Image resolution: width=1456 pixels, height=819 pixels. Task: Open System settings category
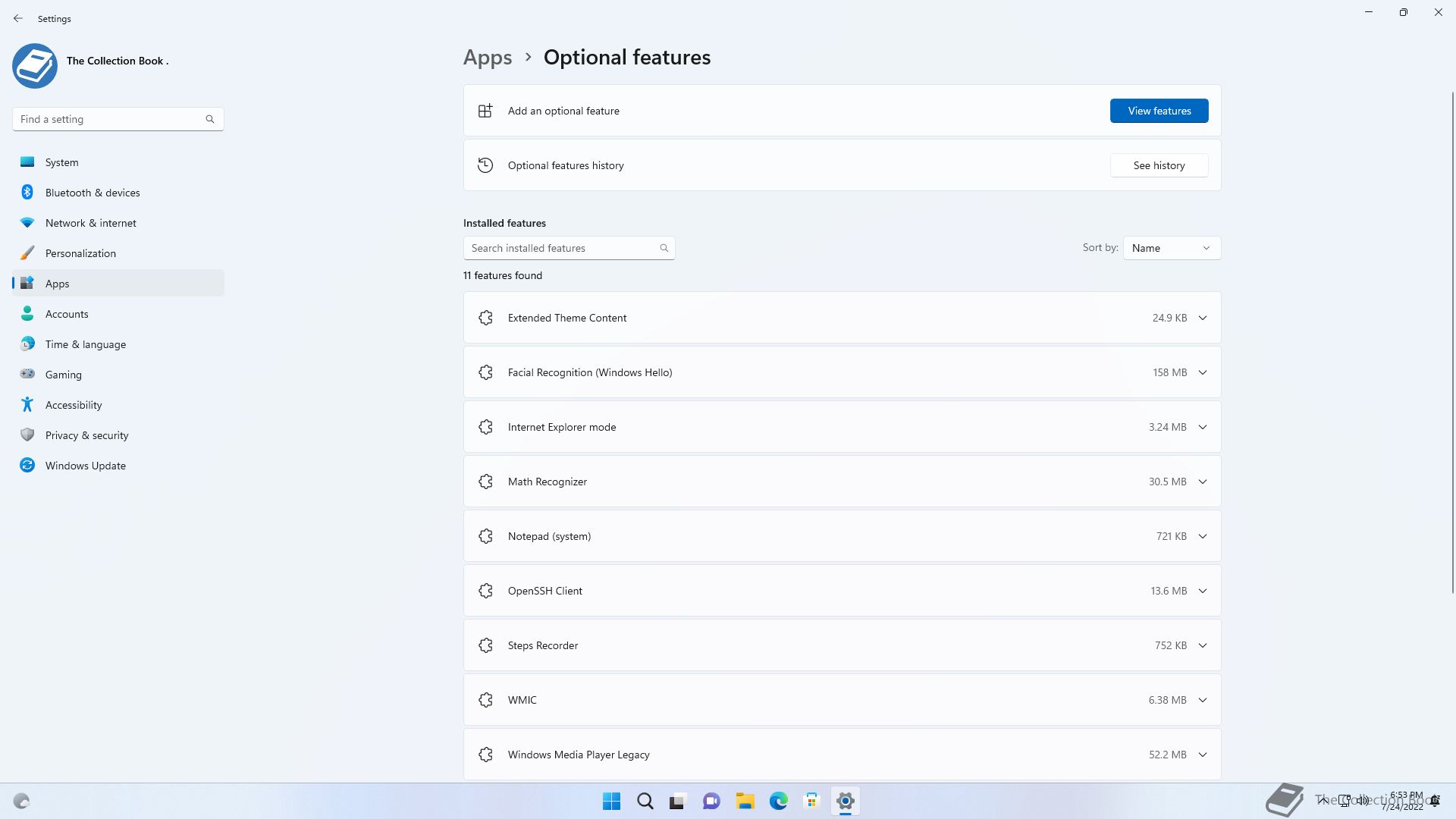click(x=118, y=162)
